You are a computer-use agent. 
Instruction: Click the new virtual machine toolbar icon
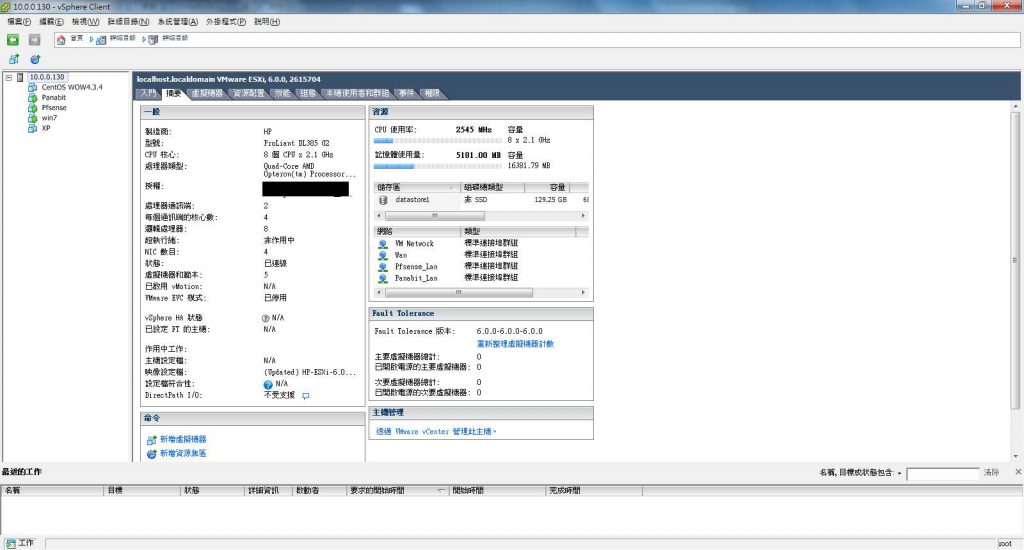[14, 59]
